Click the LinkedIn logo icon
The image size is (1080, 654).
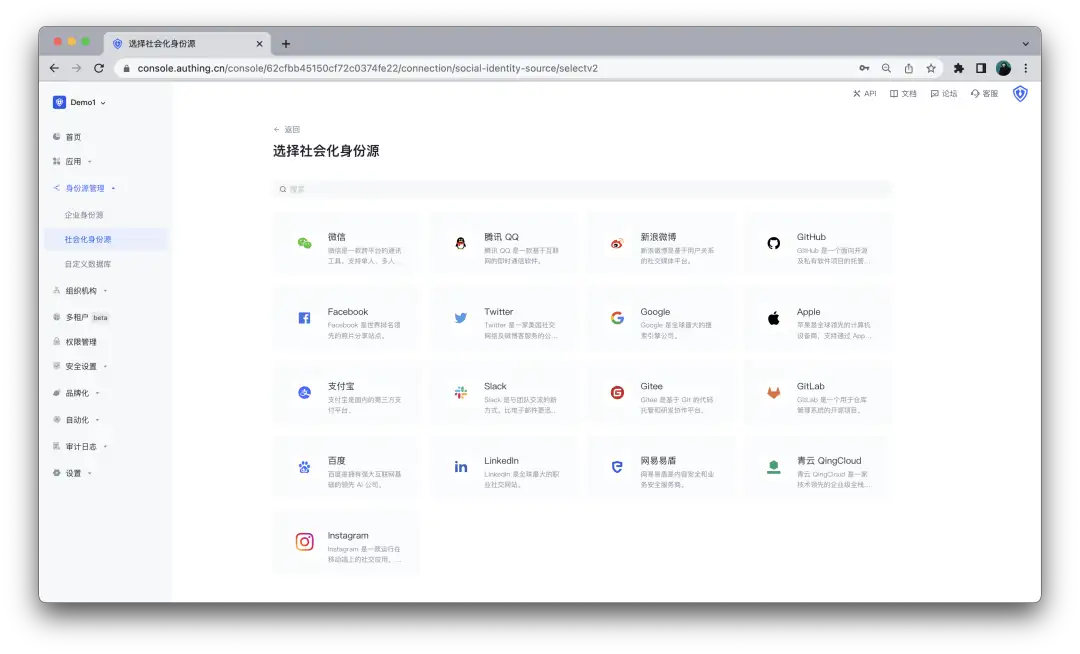click(x=461, y=467)
